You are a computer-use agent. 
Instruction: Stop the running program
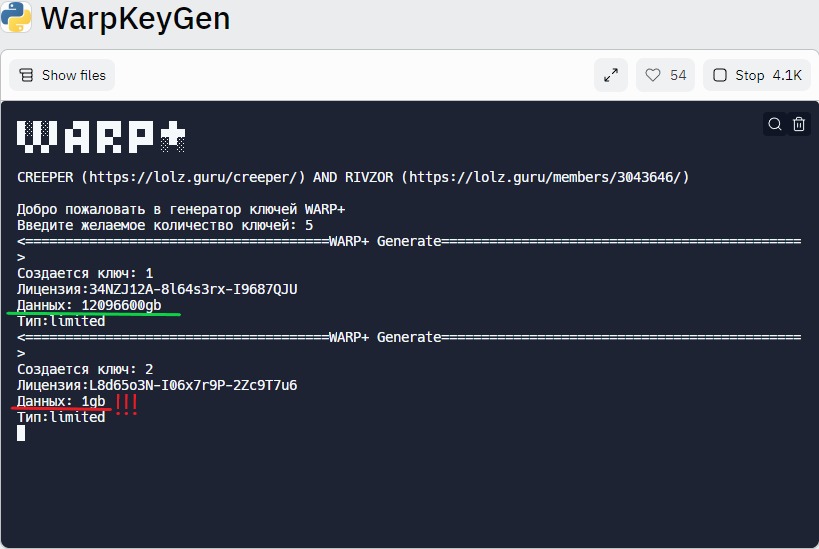pos(757,75)
